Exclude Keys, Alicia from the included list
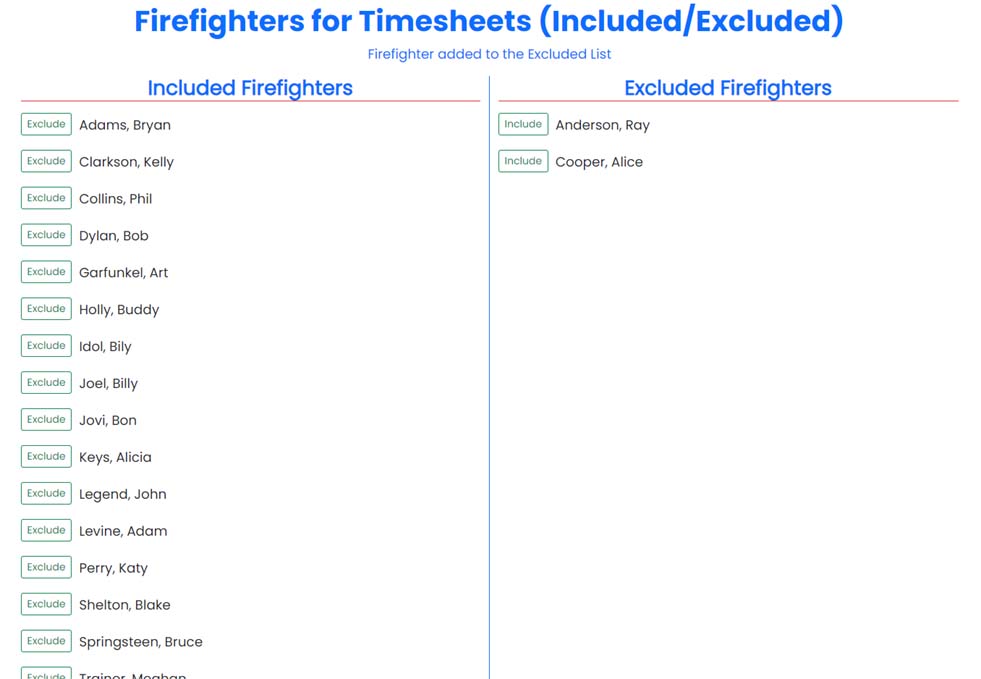 (45, 456)
